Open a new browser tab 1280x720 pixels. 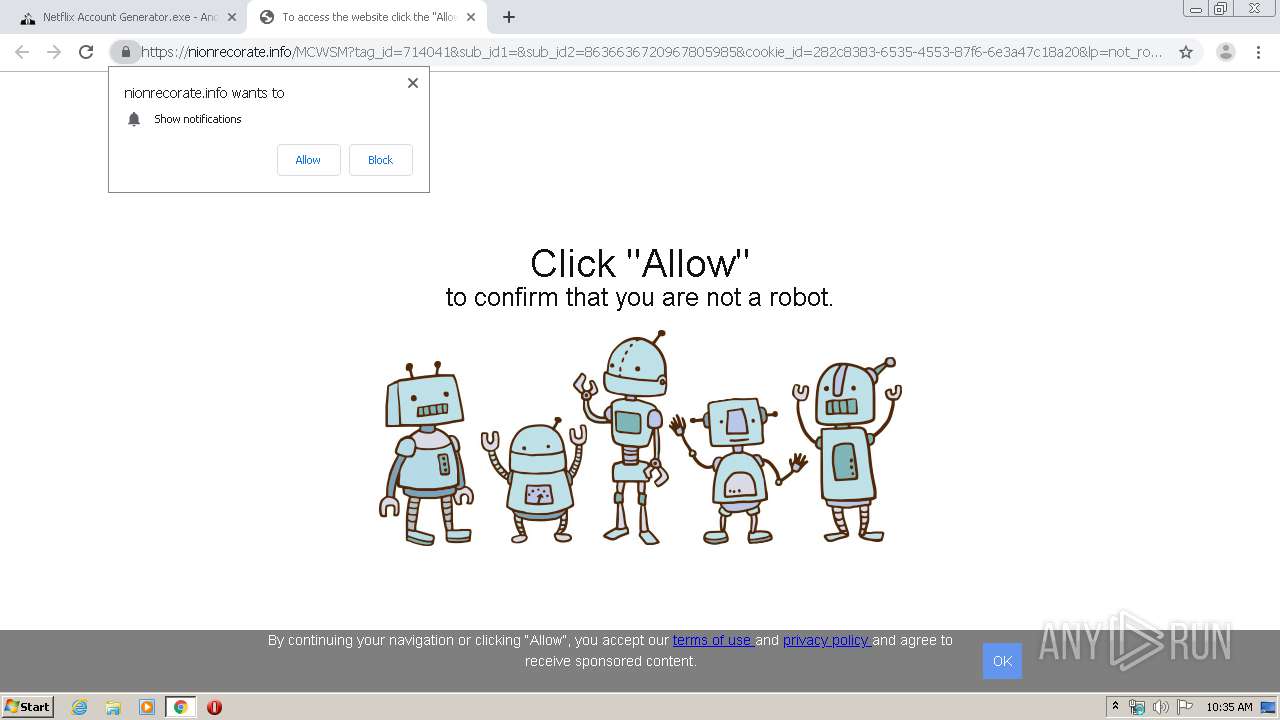(509, 17)
